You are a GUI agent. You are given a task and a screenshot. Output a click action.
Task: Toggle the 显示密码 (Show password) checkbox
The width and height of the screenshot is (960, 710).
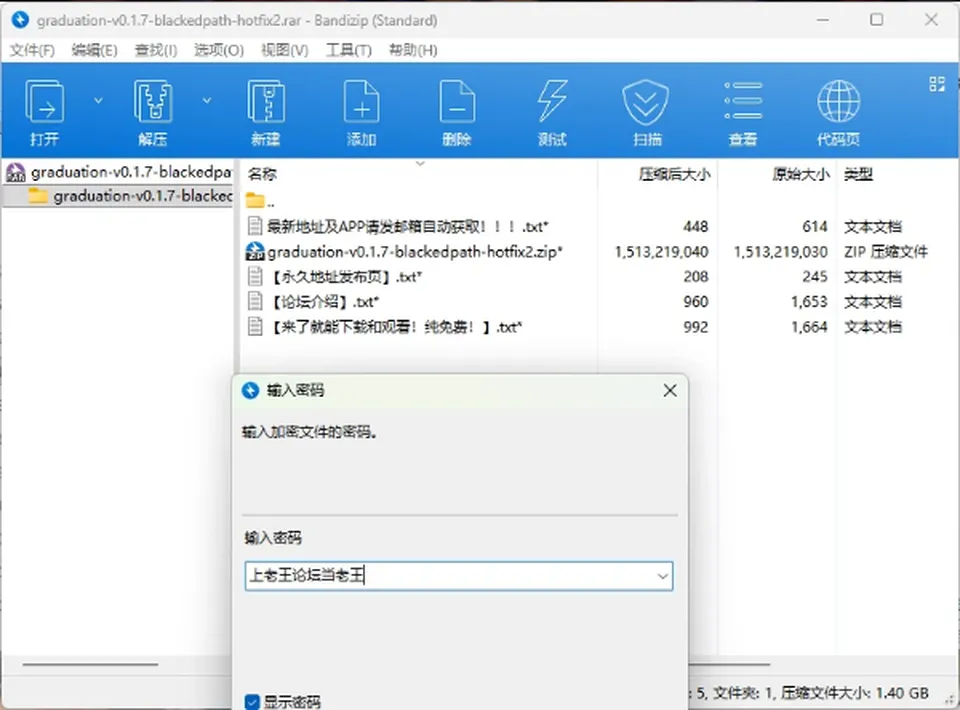point(252,701)
